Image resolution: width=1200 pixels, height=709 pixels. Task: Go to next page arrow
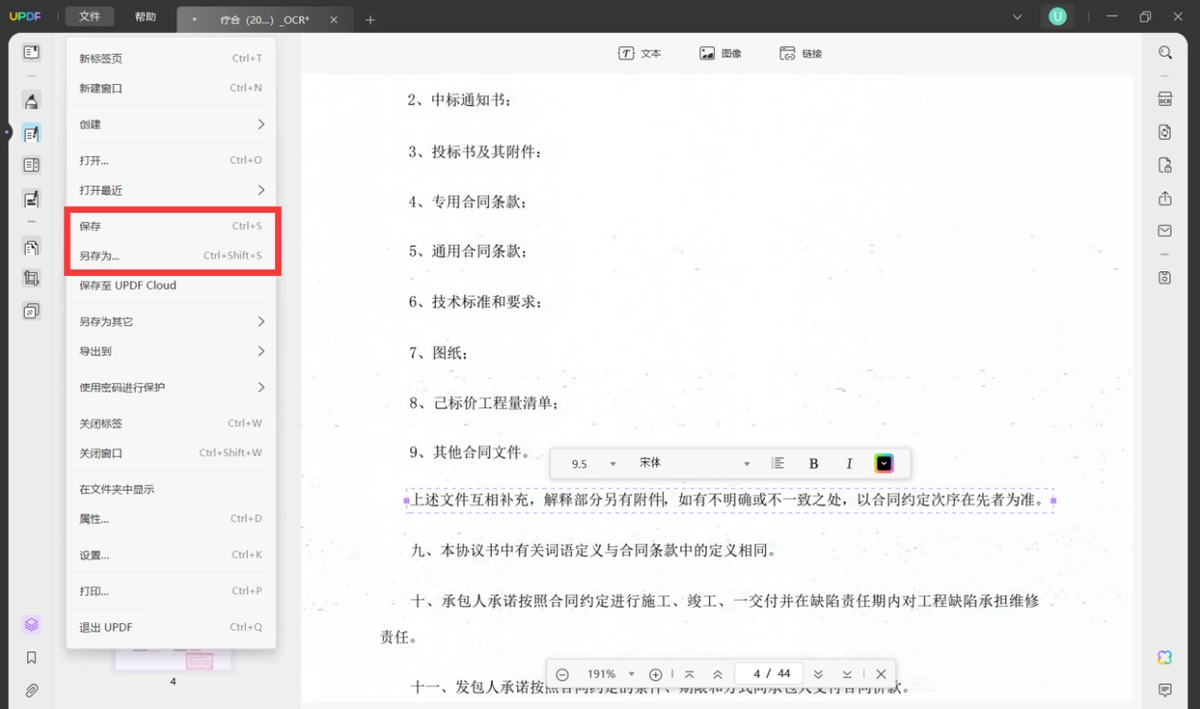coord(818,674)
